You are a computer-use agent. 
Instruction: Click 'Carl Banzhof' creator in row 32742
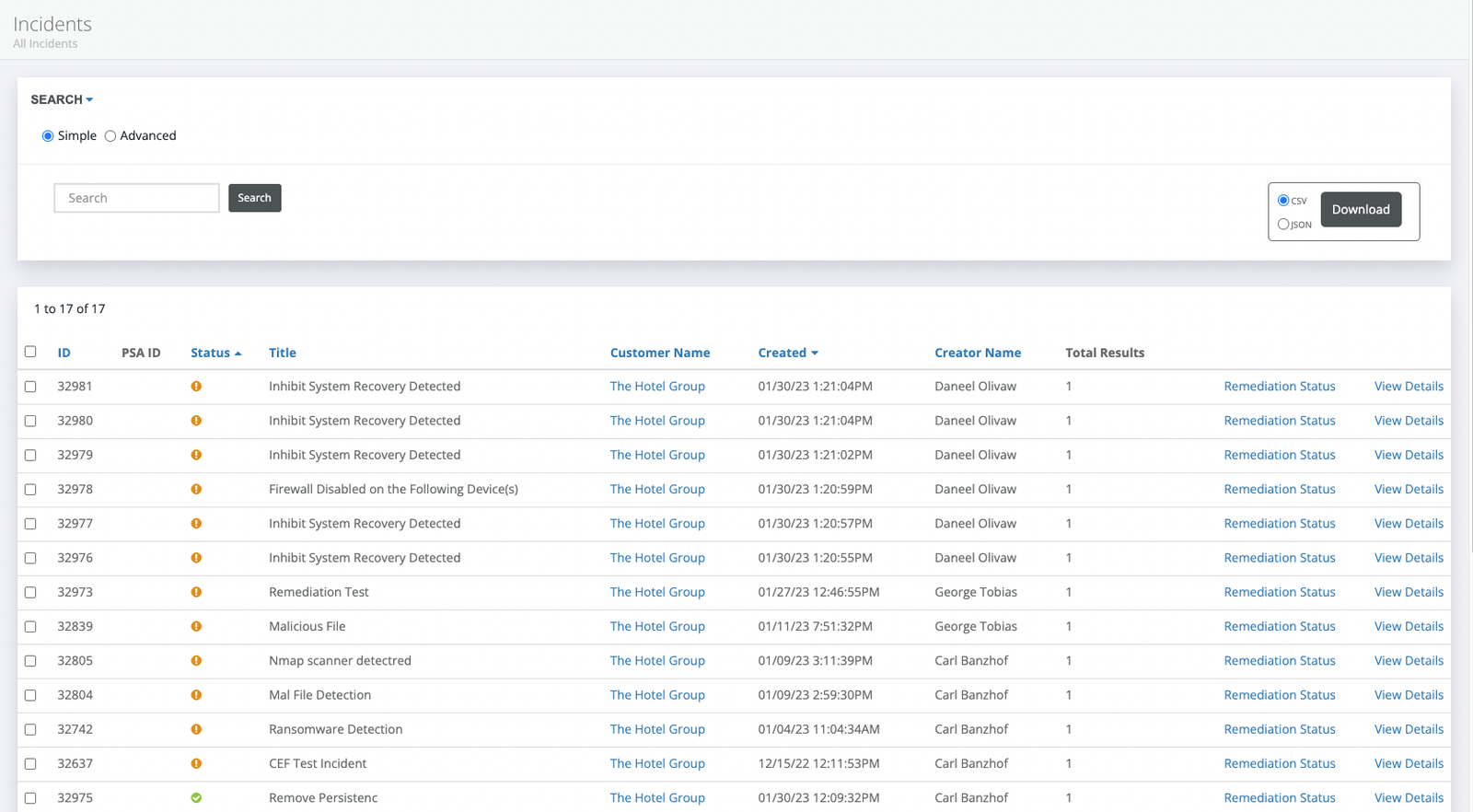click(x=971, y=729)
